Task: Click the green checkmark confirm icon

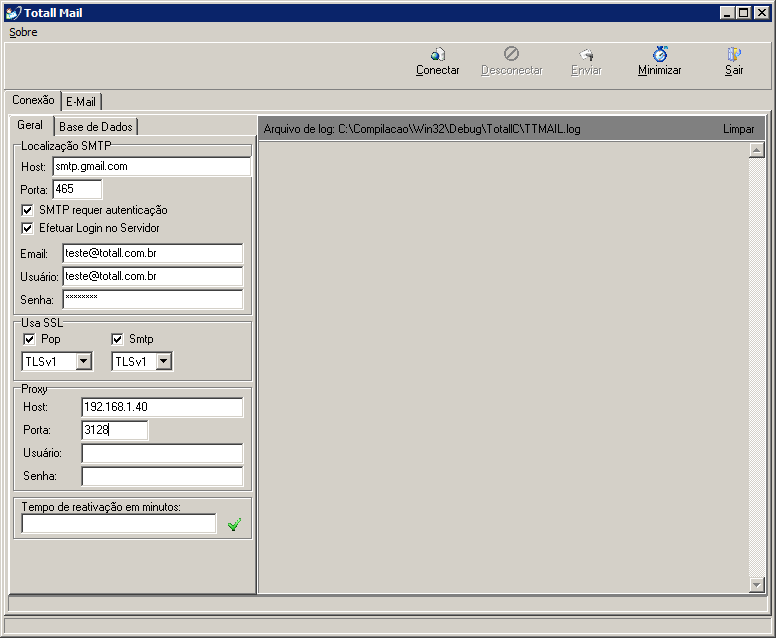Action: [x=234, y=524]
